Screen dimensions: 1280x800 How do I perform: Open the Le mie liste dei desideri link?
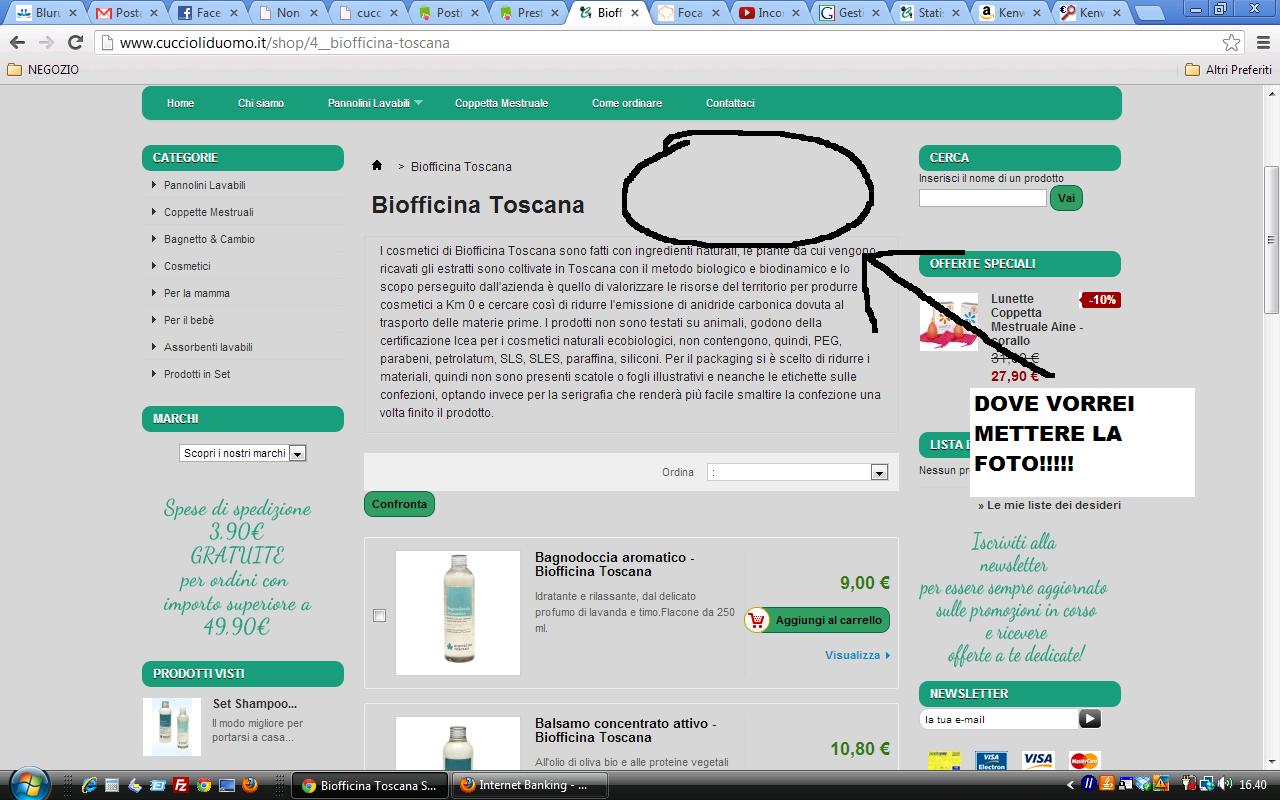1049,505
